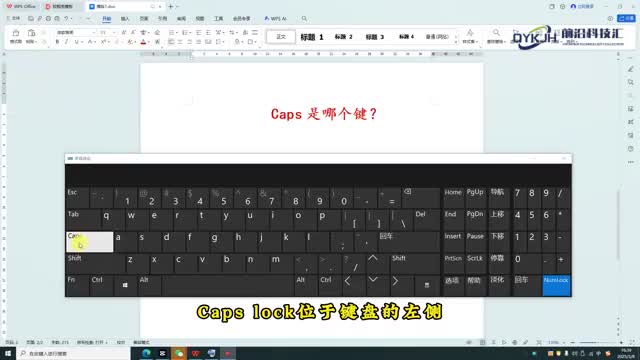This screenshot has width=640, height=360.
Task: Open the font size dropdown
Action: pos(114,32)
